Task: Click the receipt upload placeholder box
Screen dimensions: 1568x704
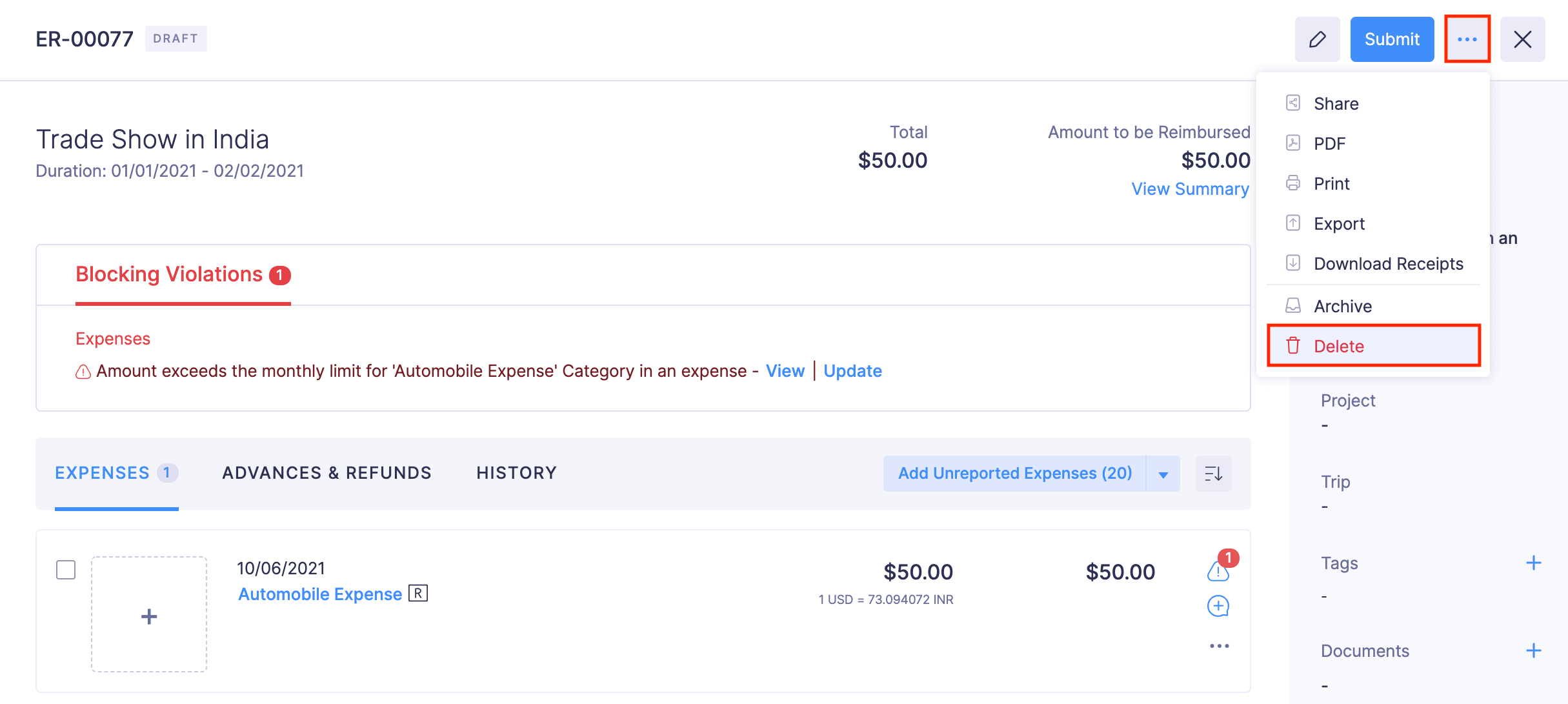Action: [149, 614]
